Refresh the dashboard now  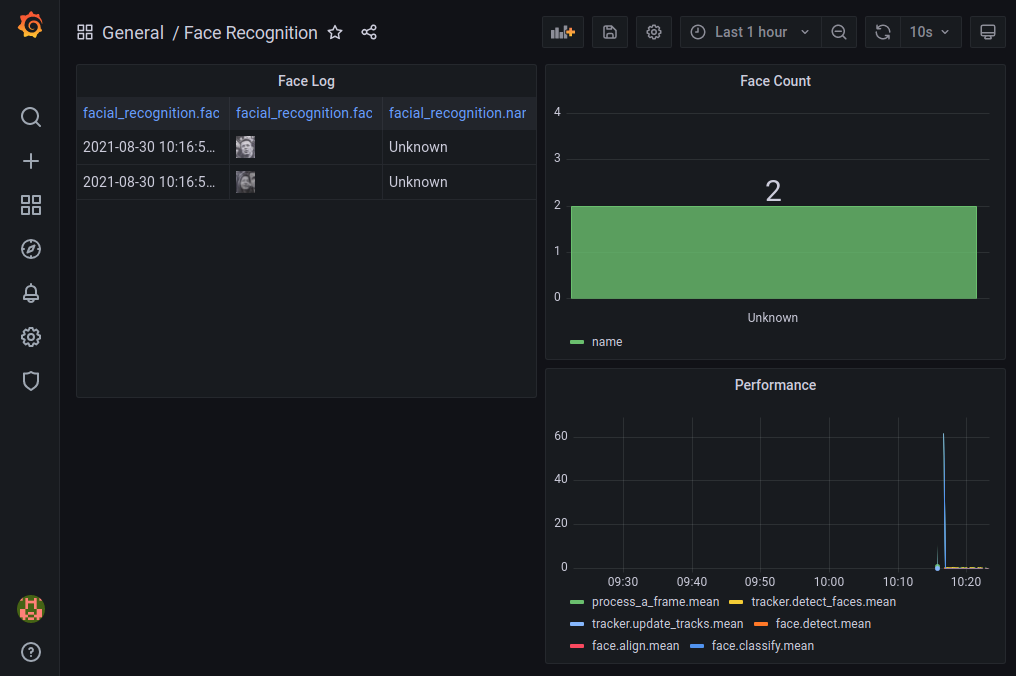point(883,32)
